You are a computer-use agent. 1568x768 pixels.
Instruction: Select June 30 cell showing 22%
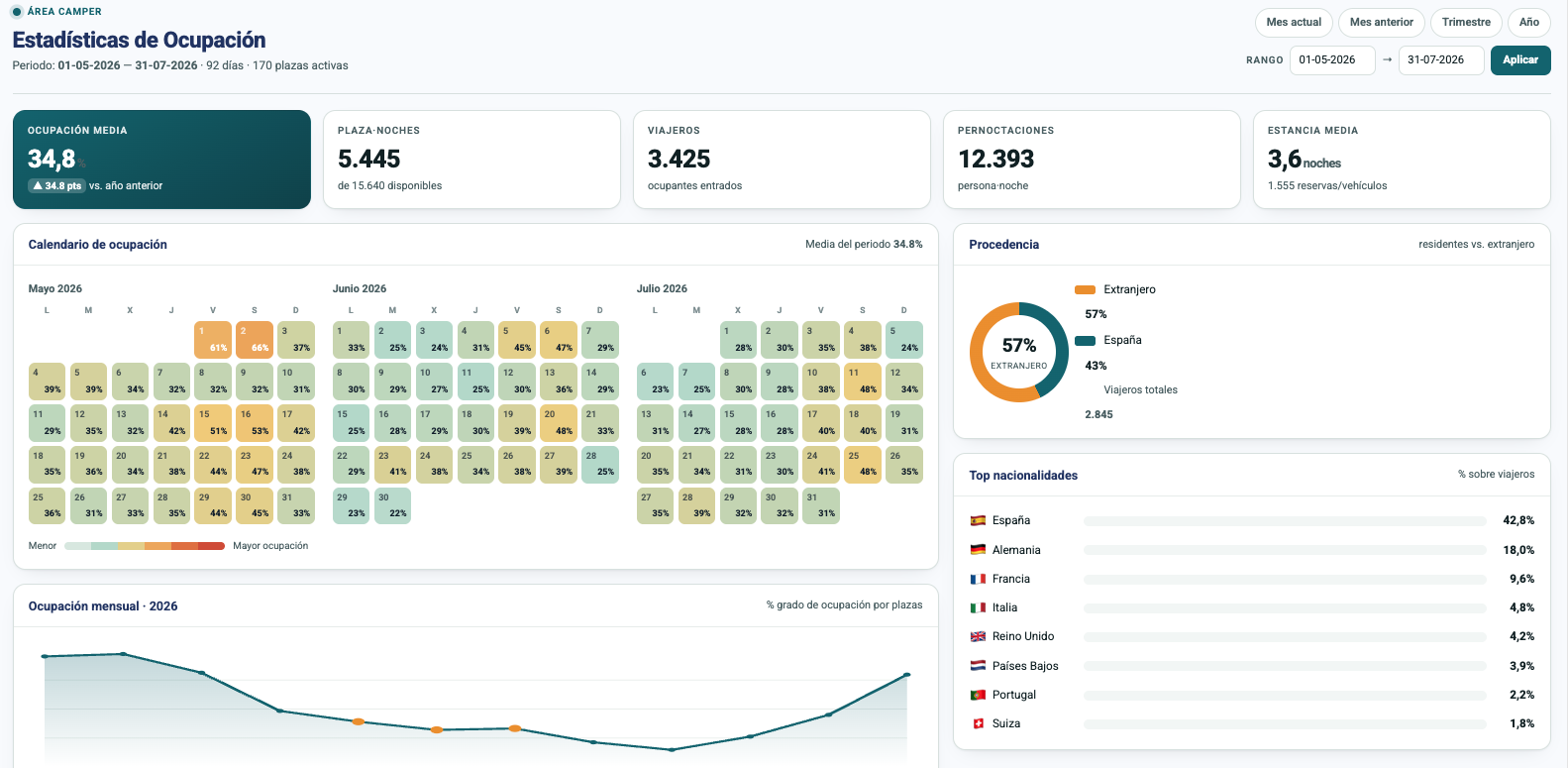tap(392, 505)
